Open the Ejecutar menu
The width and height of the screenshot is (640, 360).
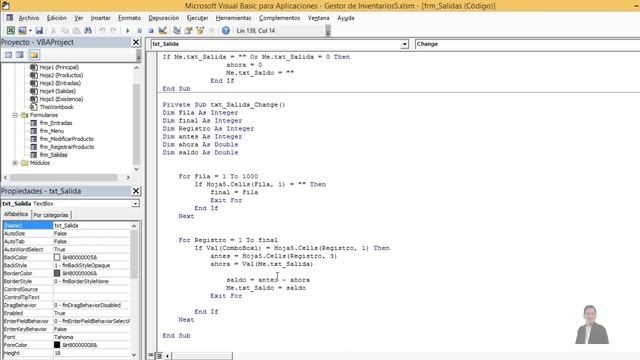197,18
